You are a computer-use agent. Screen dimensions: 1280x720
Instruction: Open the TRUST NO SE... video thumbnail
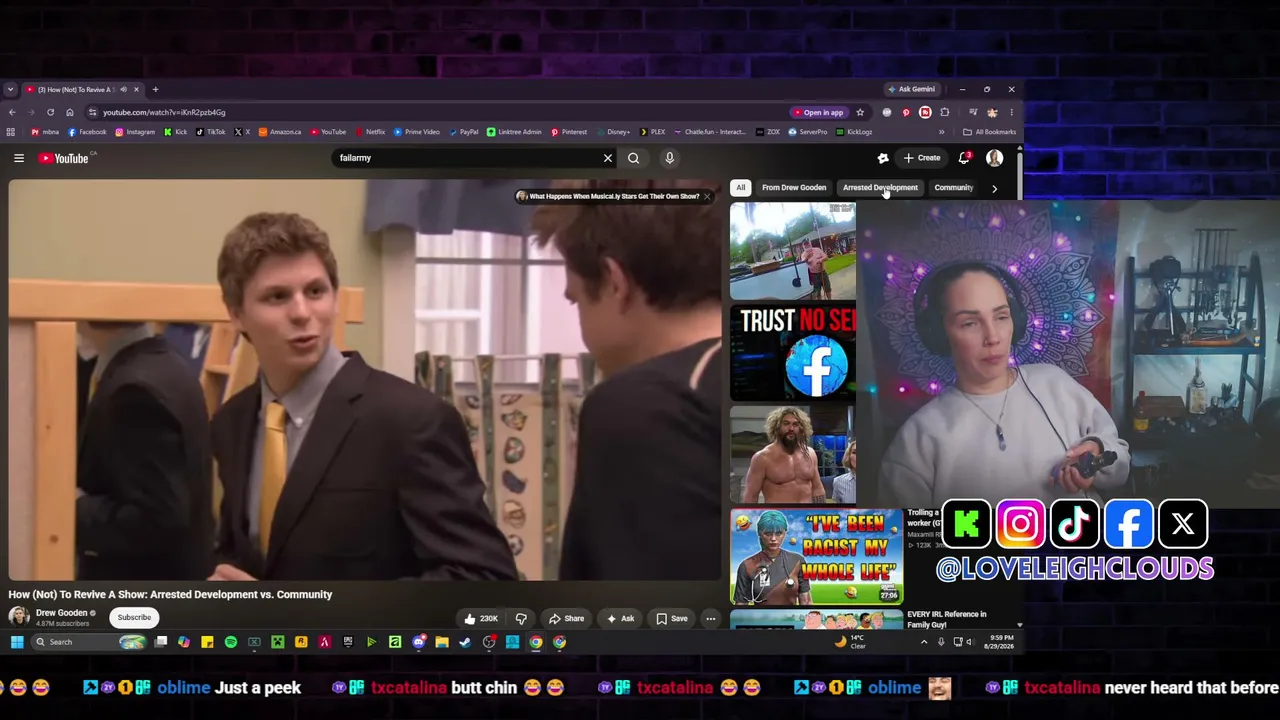[793, 353]
